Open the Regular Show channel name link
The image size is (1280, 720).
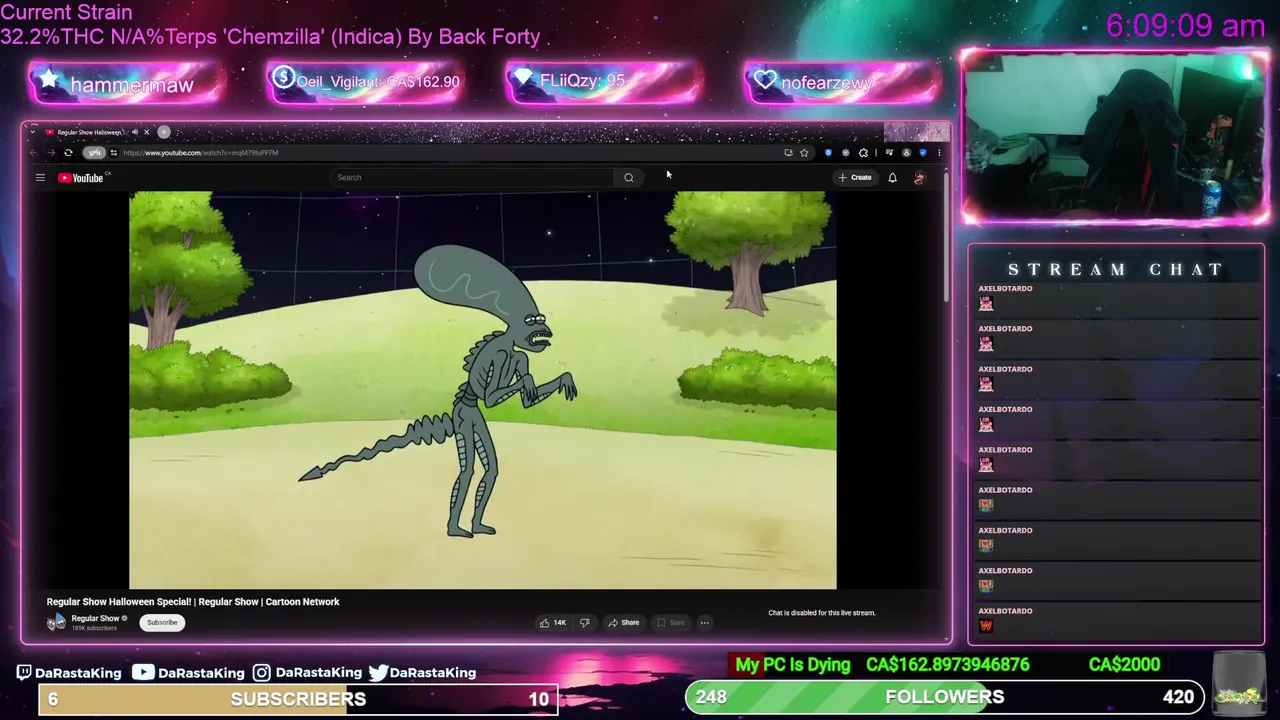click(95, 618)
